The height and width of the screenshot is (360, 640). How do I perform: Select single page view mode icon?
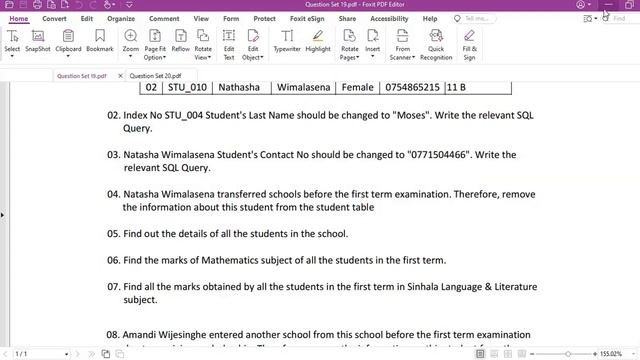[x=480, y=354]
